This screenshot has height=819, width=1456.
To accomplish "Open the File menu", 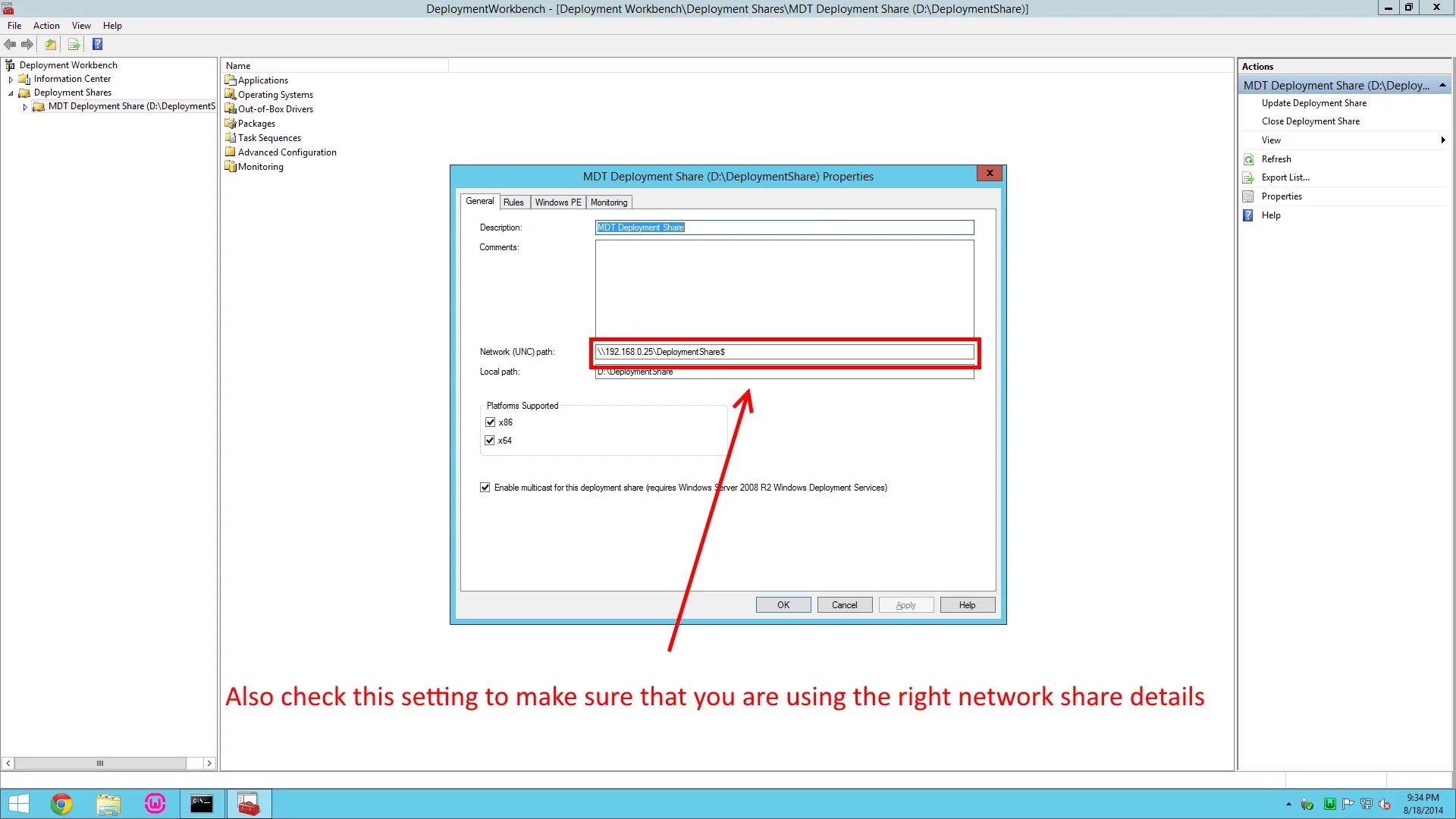I will click(14, 26).
